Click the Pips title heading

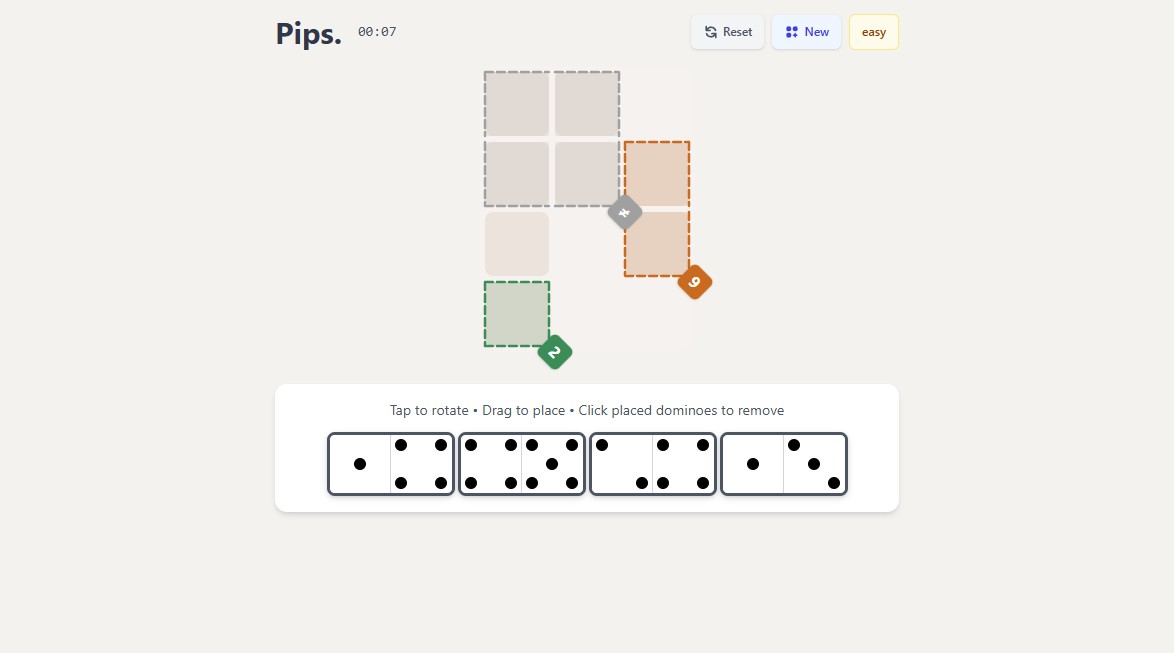click(307, 33)
